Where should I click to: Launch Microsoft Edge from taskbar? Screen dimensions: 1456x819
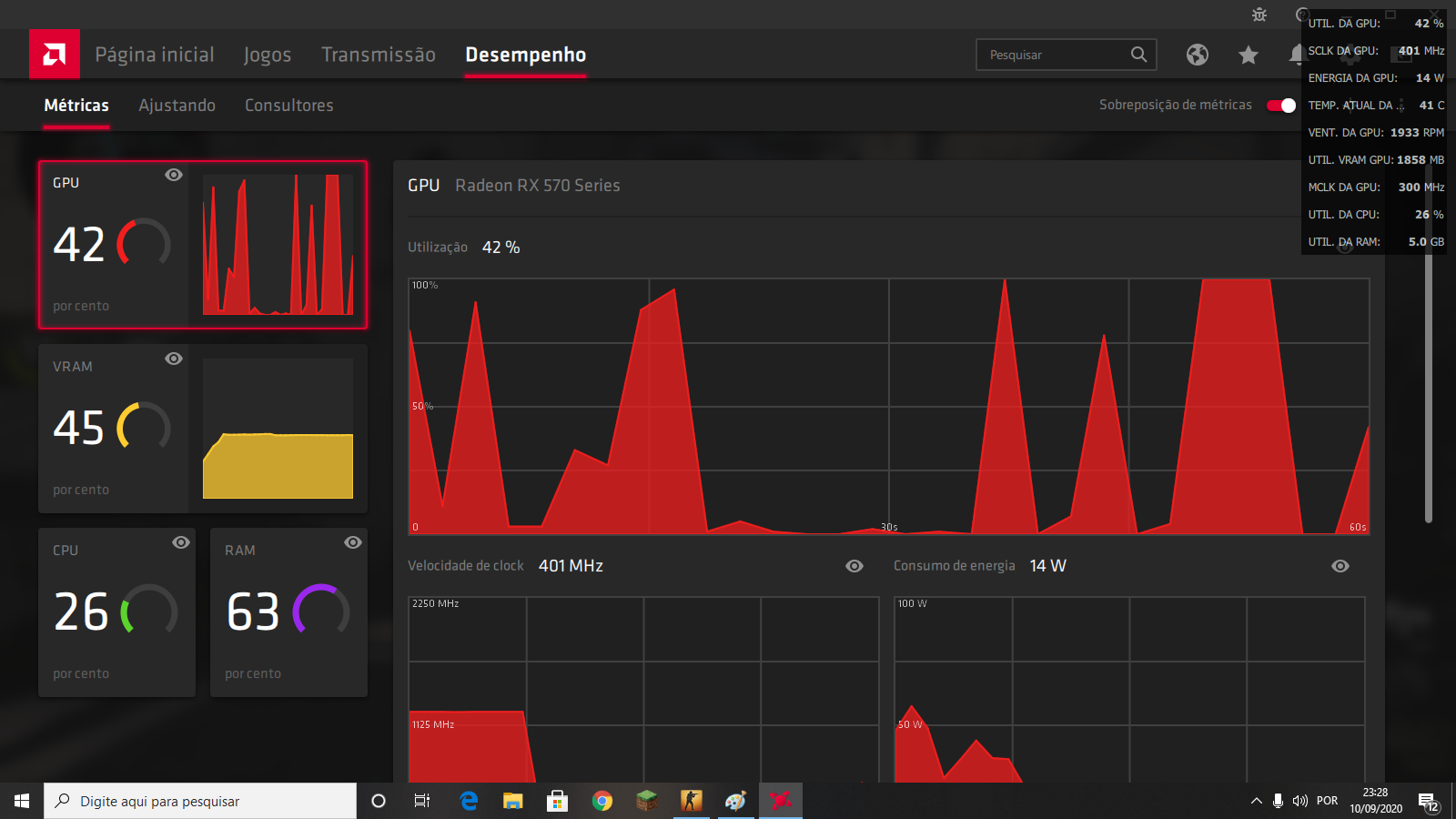[469, 801]
